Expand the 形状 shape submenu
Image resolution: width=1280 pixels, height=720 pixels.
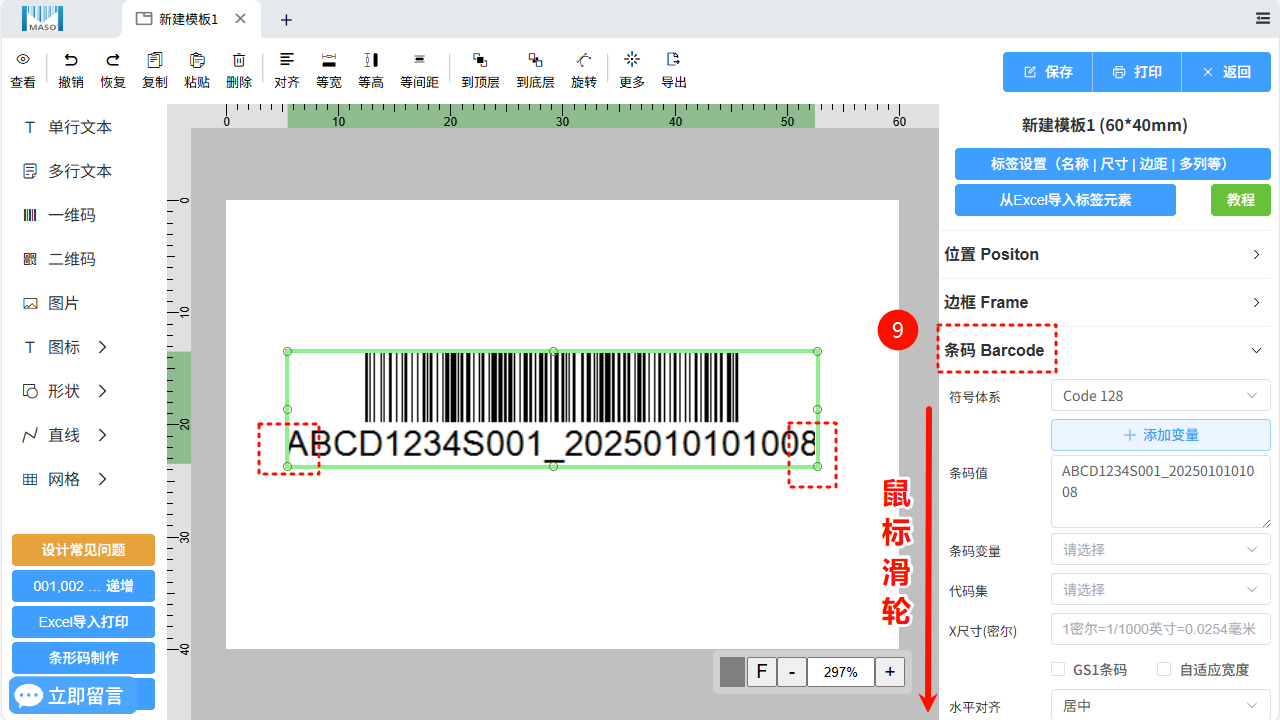tap(102, 391)
